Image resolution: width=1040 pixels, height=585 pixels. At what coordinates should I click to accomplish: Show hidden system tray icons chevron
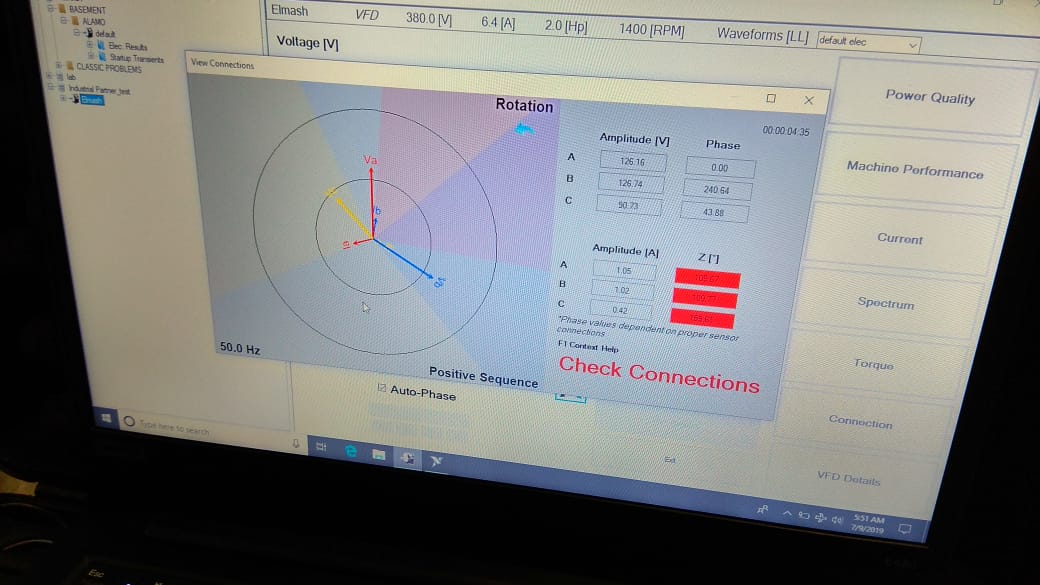click(786, 512)
